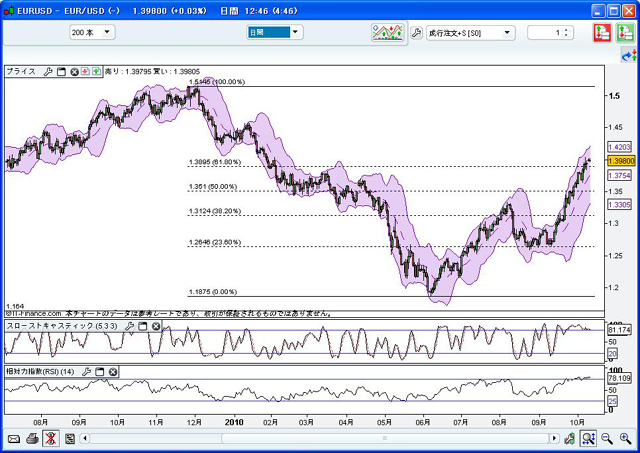Image resolution: width=640 pixels, height=453 pixels.
Task: Click the 1.39800 current price label
Action: [621, 161]
